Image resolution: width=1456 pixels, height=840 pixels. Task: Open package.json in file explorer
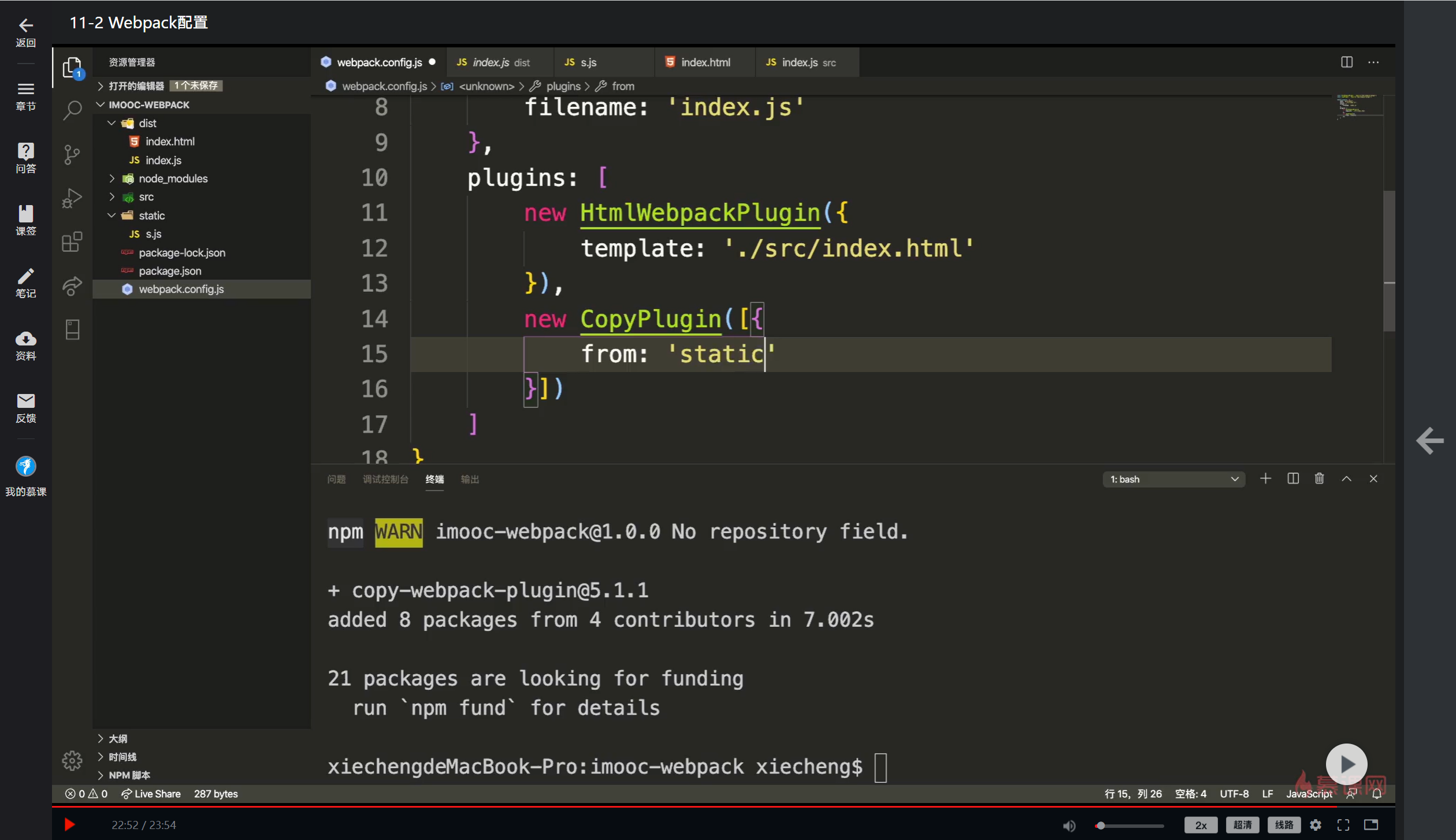click(x=170, y=271)
